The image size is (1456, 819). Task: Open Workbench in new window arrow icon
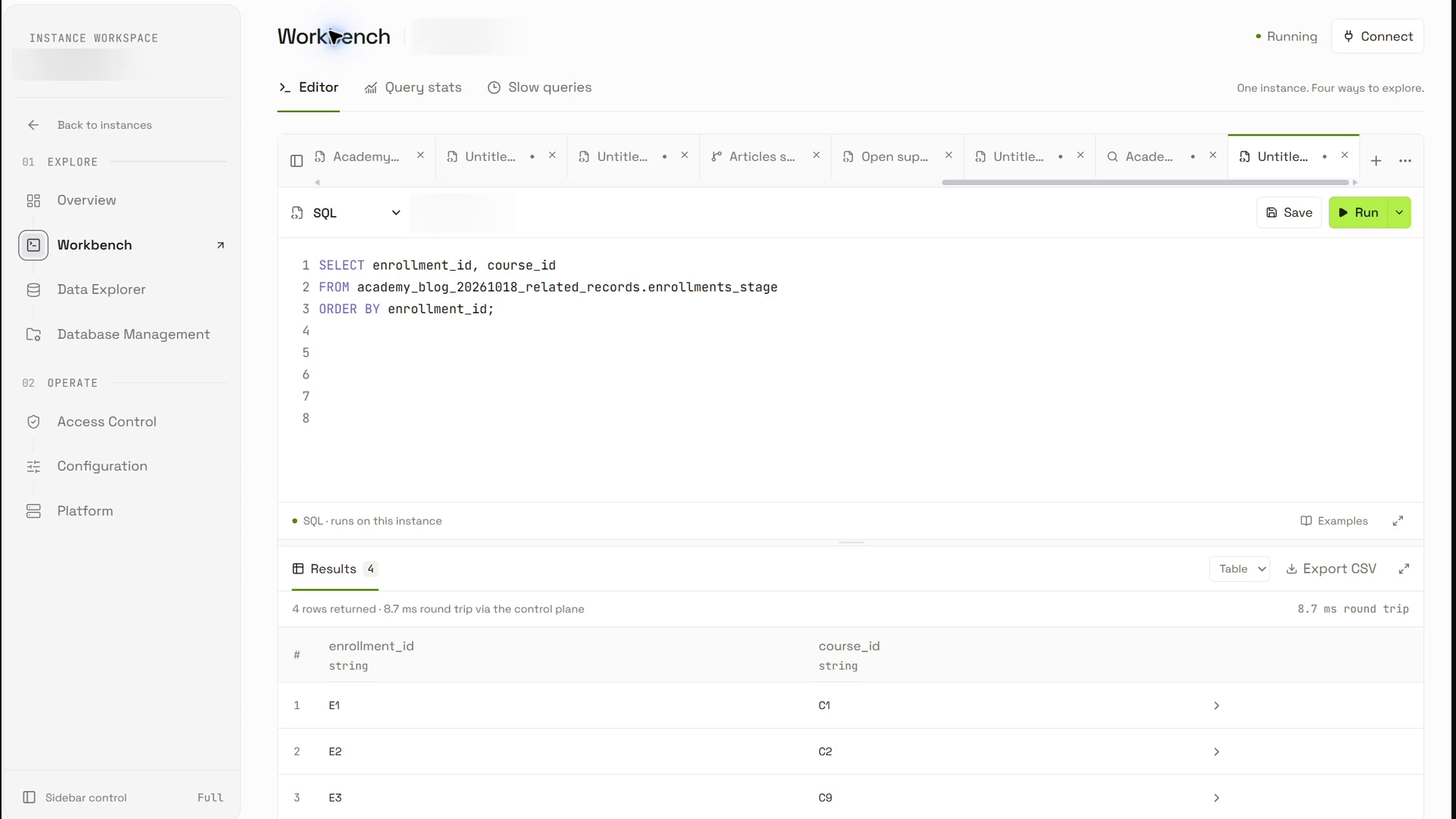pos(221,245)
